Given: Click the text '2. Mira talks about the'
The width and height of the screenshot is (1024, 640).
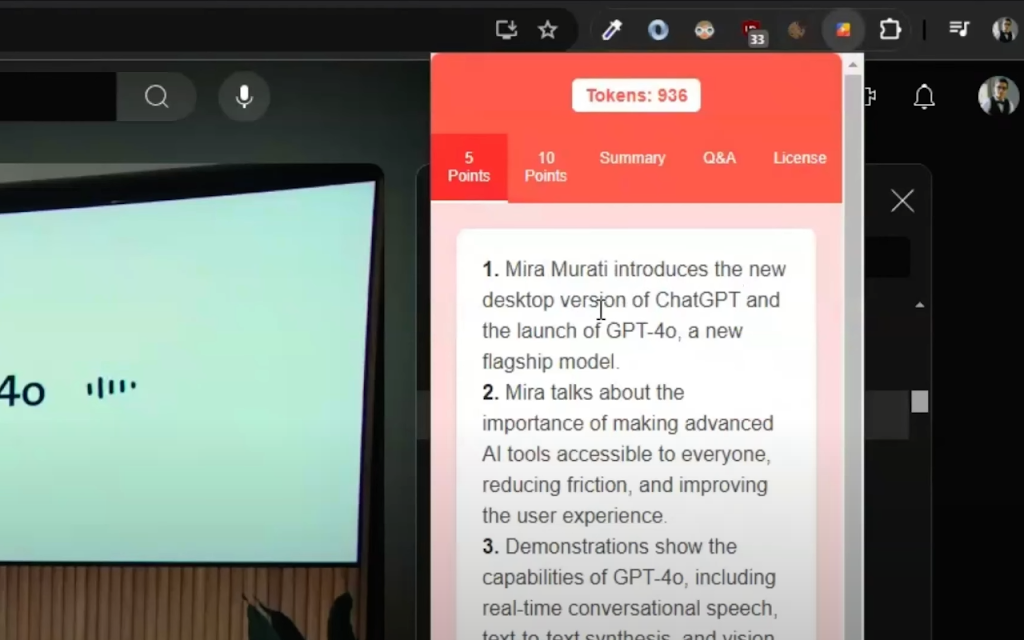Looking at the screenshot, I should coord(583,392).
